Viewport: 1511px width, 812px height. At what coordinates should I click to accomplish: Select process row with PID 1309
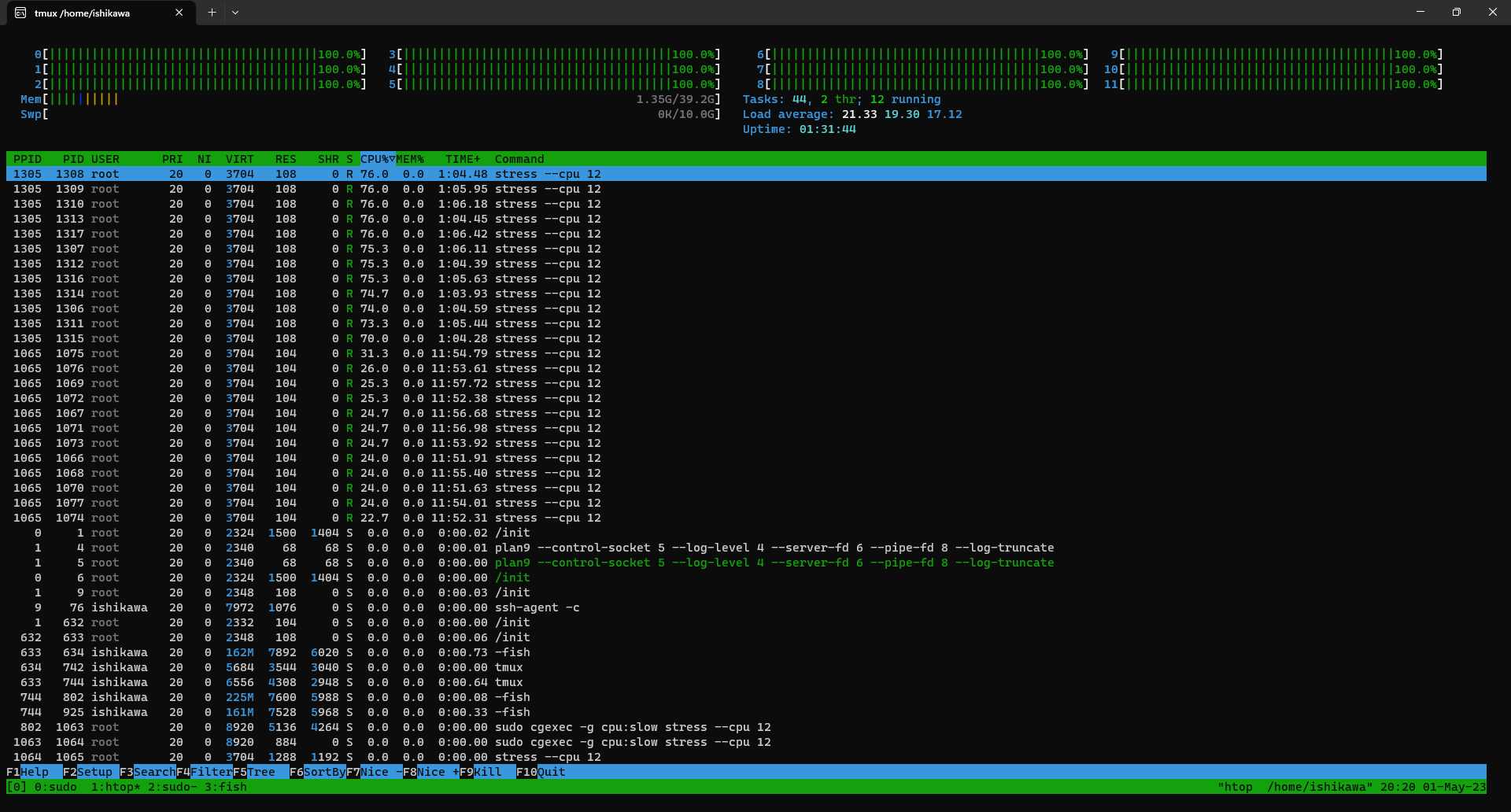746,189
